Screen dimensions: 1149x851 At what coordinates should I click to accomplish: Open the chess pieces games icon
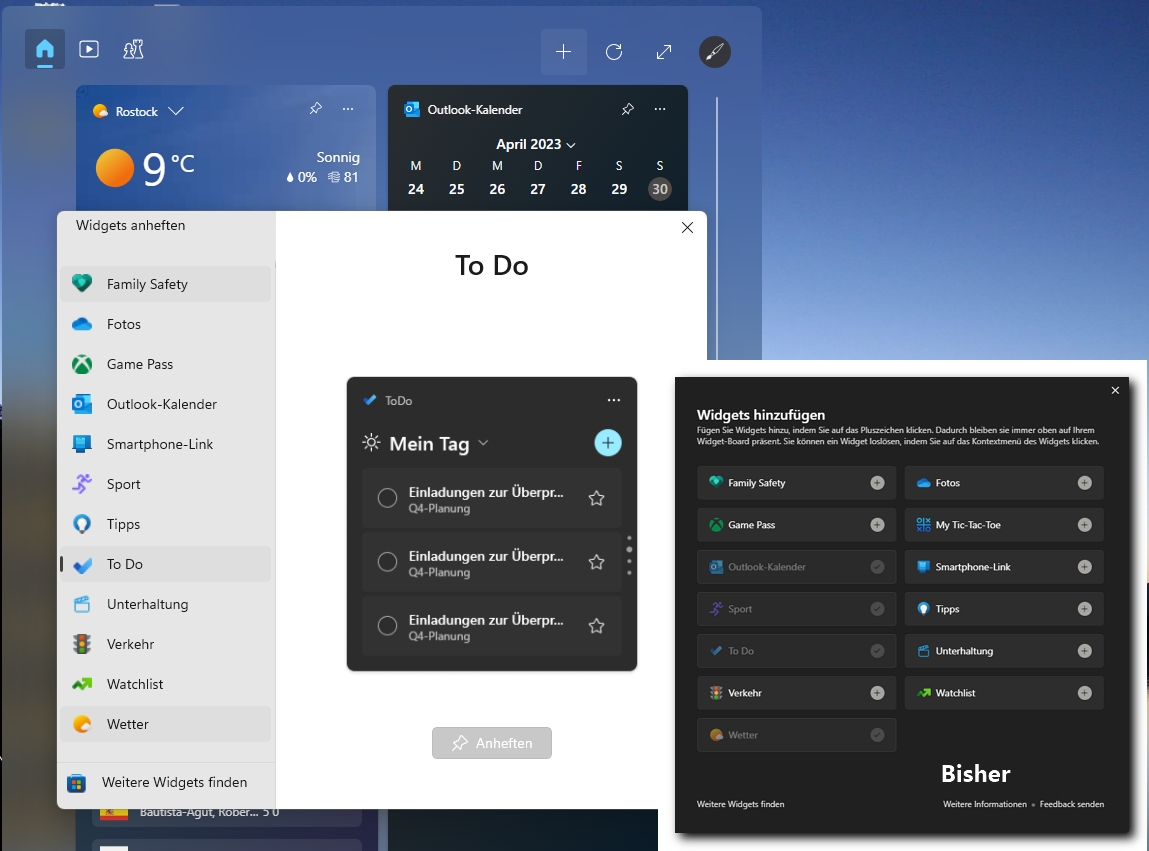133,49
